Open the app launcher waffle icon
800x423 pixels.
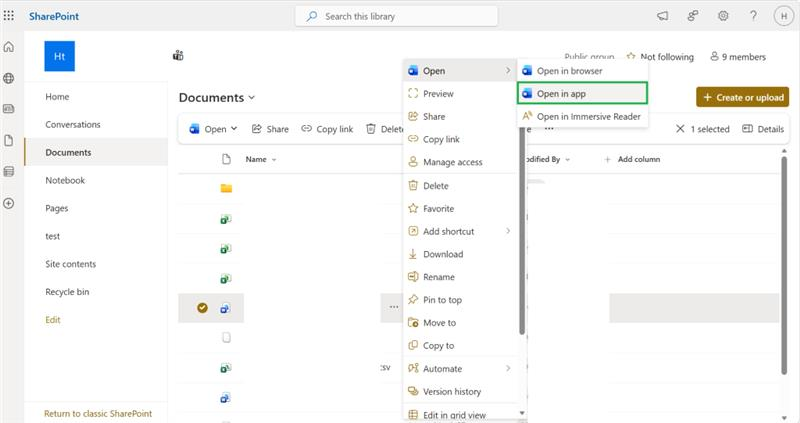click(9, 16)
